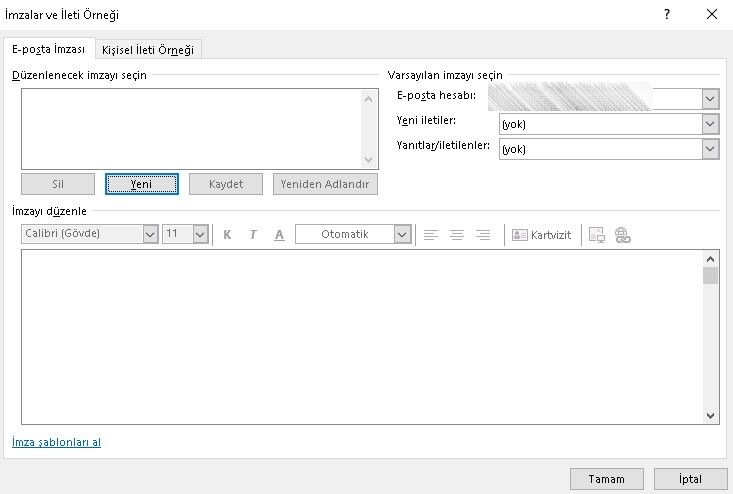Center align signature text
This screenshot has height=494, width=733.
point(457,235)
